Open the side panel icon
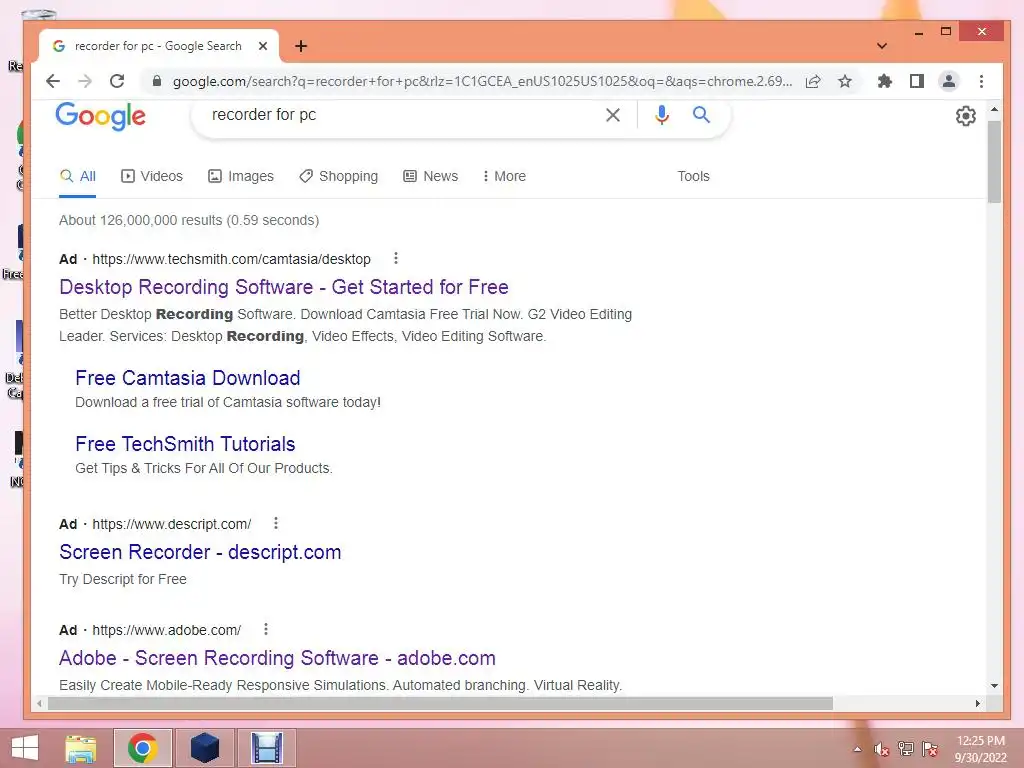1024x768 pixels. pos(917,81)
